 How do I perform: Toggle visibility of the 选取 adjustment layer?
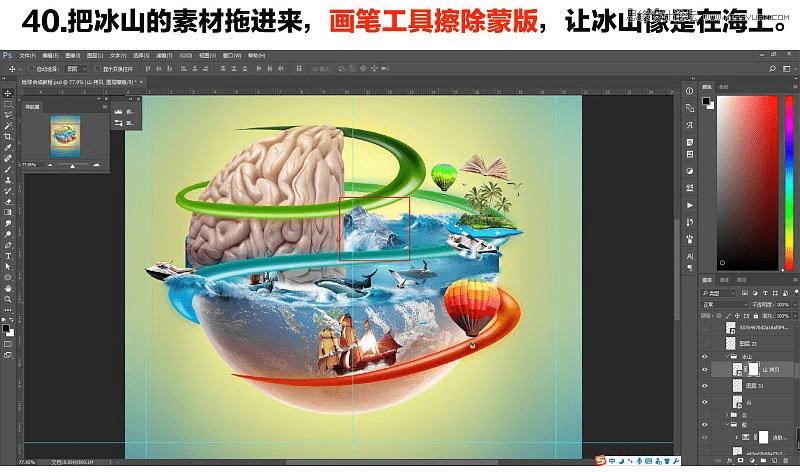705,437
